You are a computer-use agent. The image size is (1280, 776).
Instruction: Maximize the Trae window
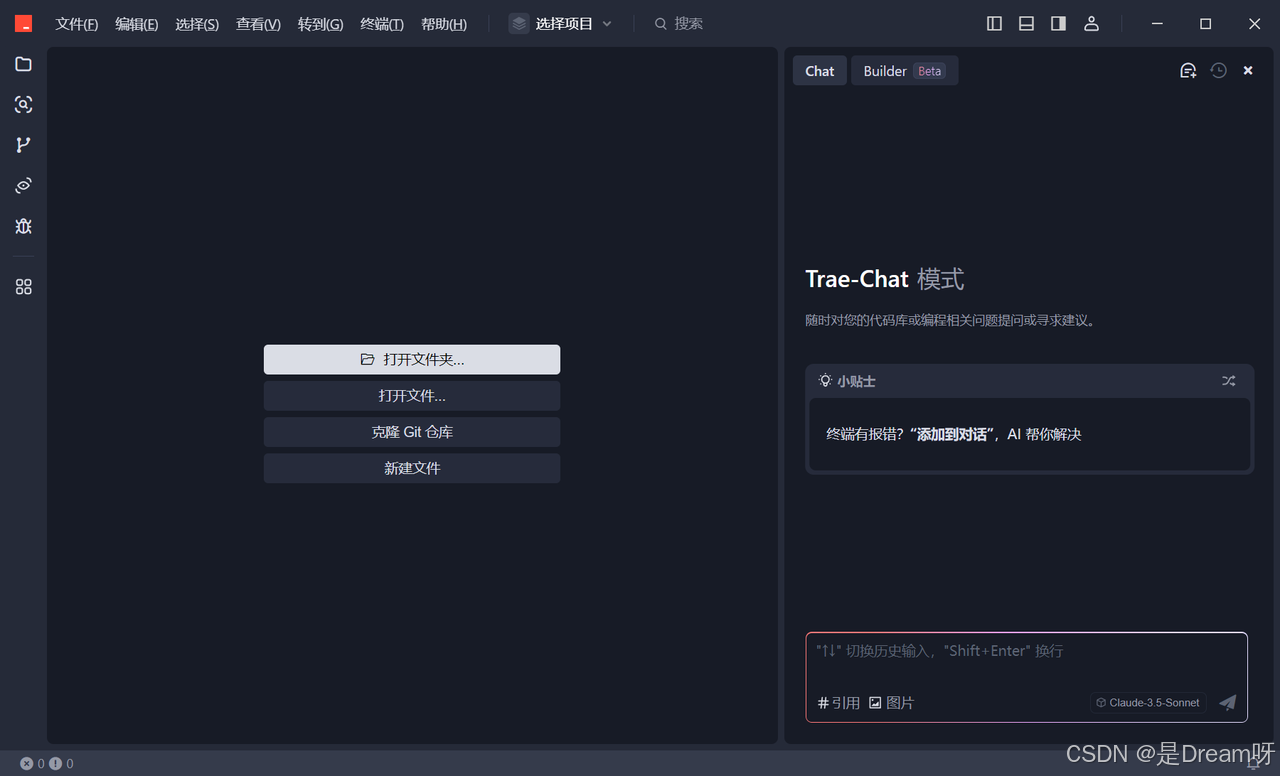pos(1205,24)
